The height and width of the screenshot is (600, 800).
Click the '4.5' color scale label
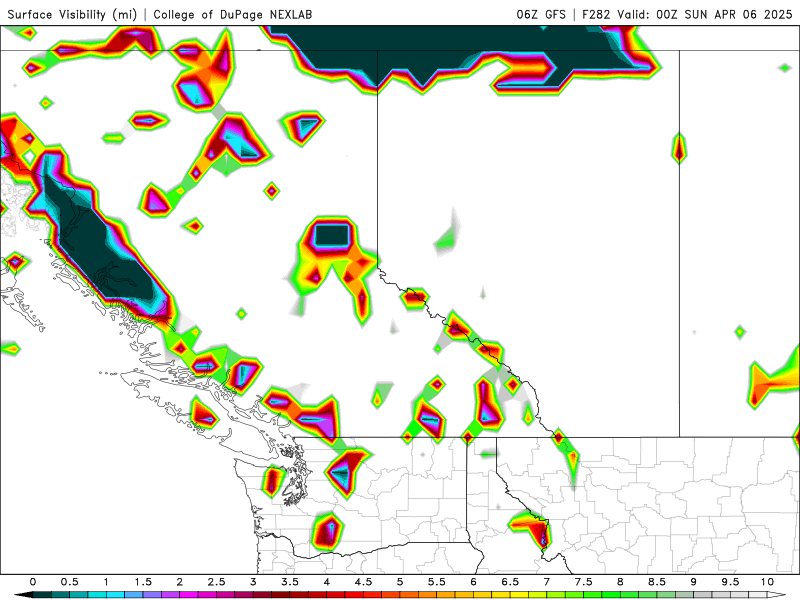coord(363,582)
